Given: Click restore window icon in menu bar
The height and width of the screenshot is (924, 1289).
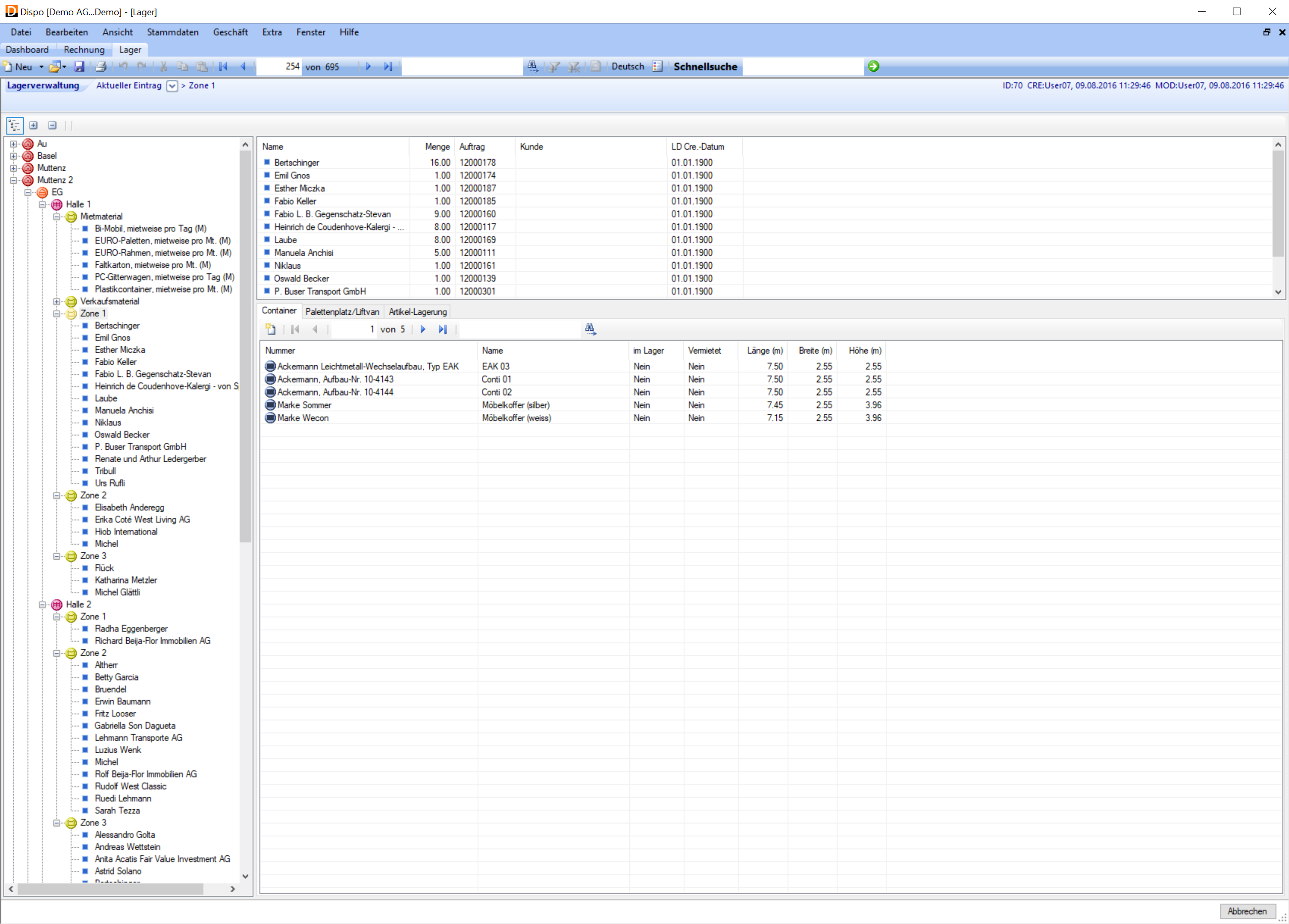Looking at the screenshot, I should (1267, 32).
